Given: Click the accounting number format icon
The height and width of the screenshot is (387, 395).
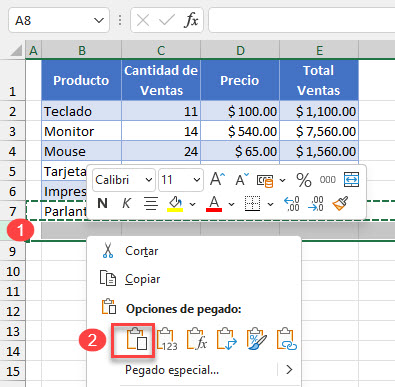Looking at the screenshot, I should click(265, 180).
